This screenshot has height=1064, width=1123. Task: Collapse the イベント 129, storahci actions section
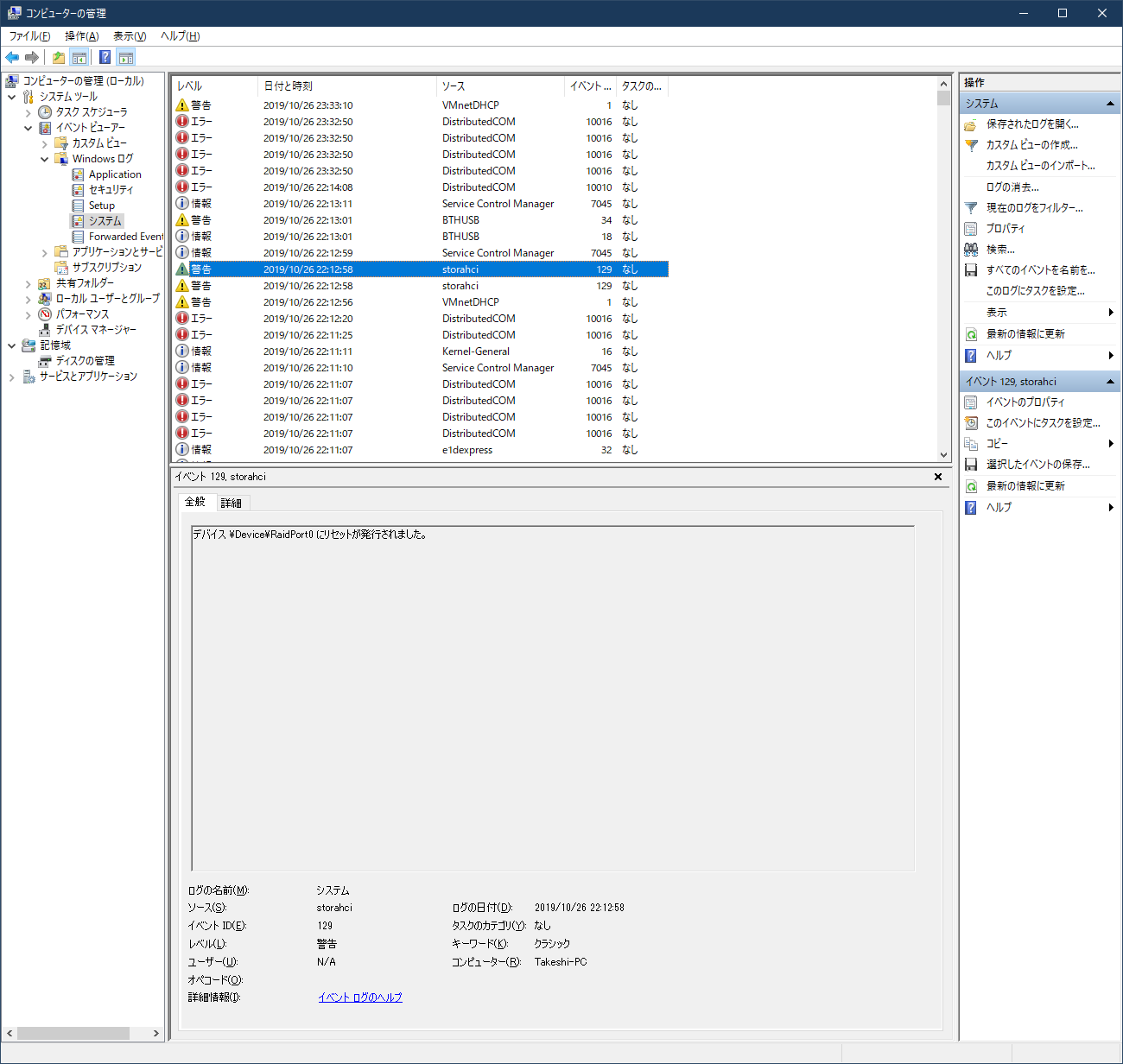(1110, 382)
